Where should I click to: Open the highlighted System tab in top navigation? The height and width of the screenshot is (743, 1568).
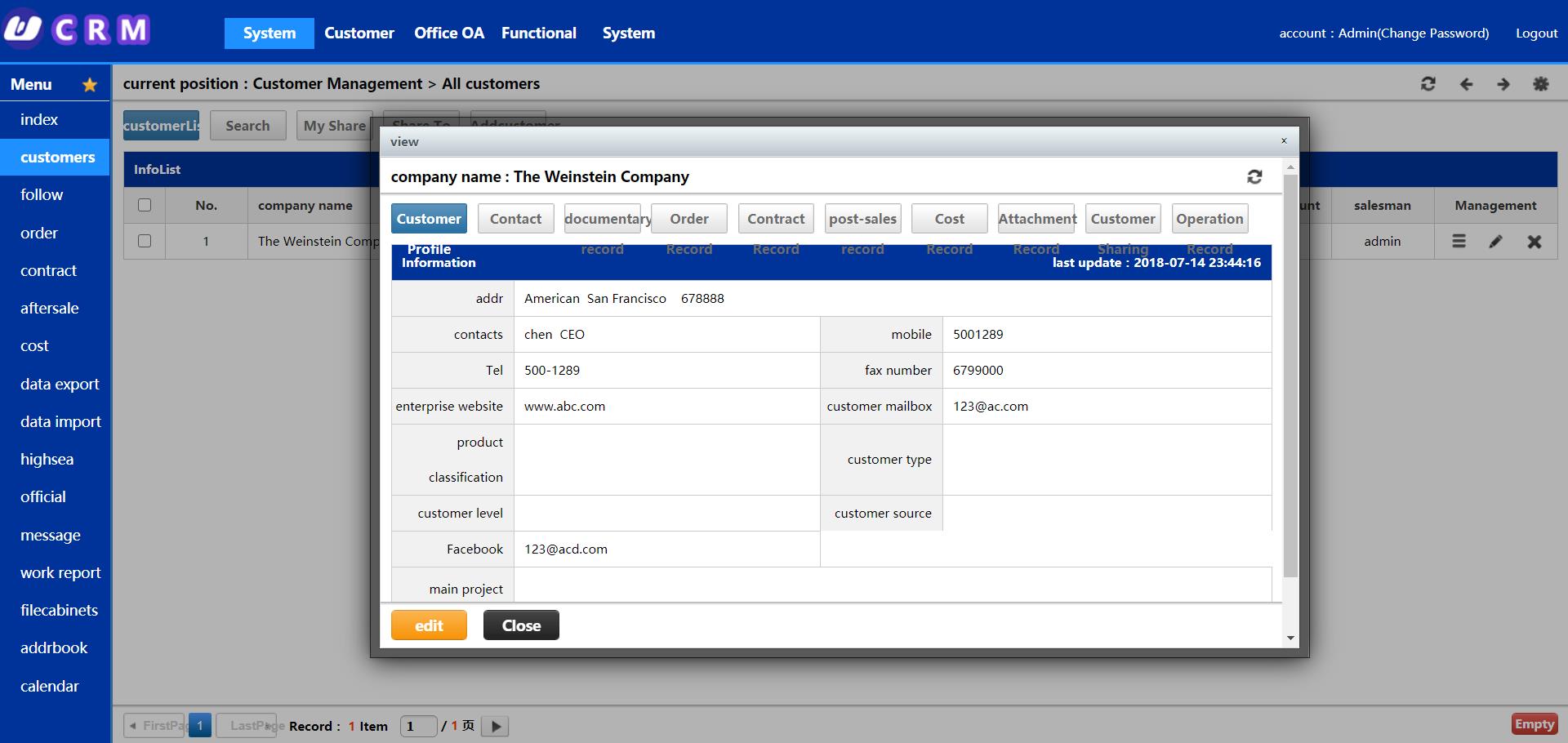coord(269,33)
